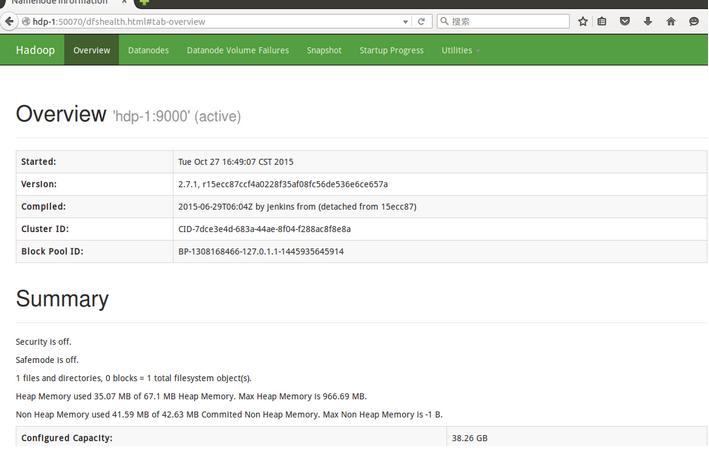The width and height of the screenshot is (709, 454).
Task: Select the Started date value
Action: 236,162
